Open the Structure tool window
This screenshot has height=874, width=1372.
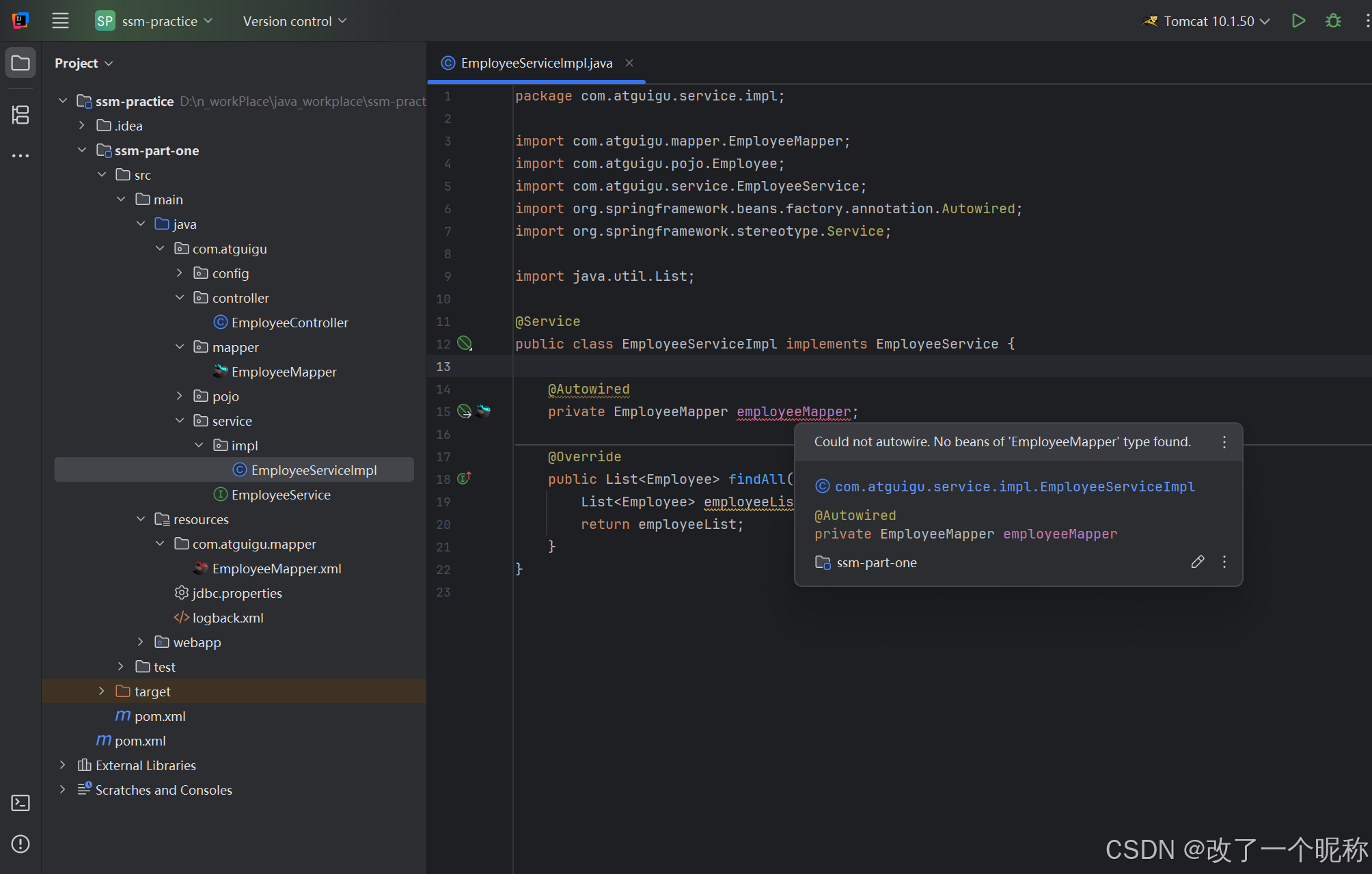[x=20, y=115]
